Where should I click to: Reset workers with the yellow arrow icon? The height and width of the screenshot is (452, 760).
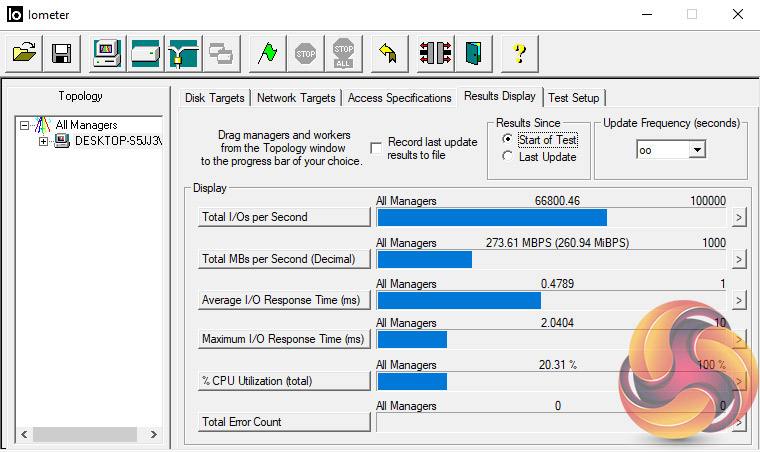pos(389,53)
